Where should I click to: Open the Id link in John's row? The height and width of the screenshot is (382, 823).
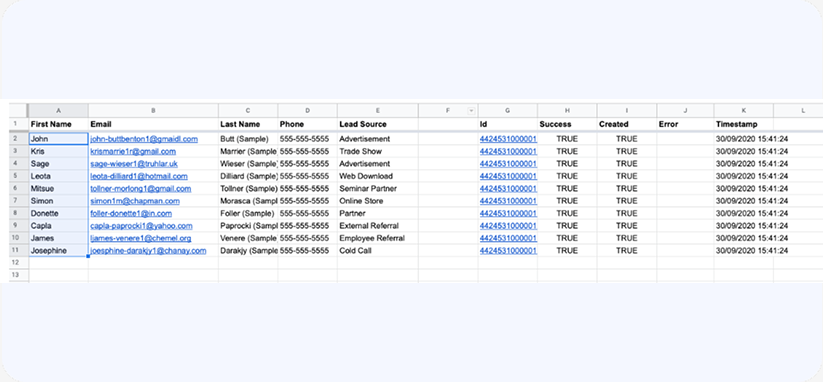click(508, 139)
